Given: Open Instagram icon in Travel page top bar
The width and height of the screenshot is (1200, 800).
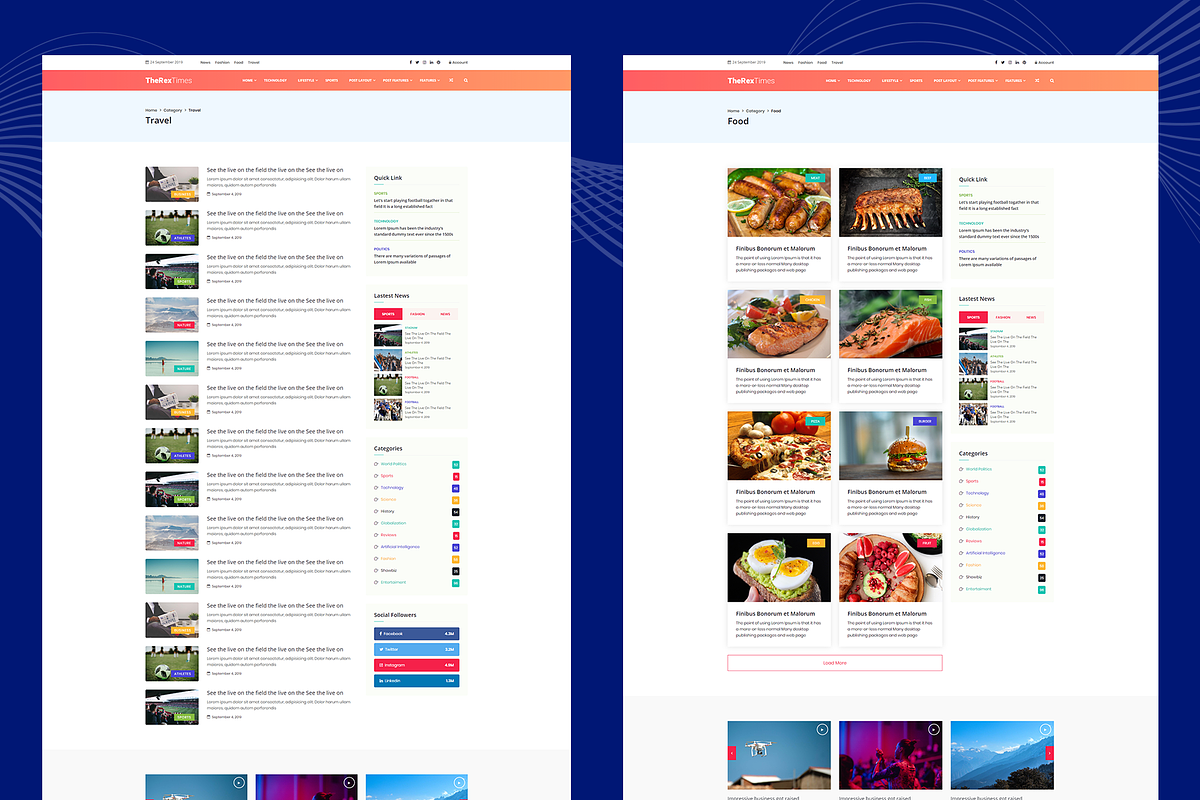Looking at the screenshot, I should pos(424,62).
